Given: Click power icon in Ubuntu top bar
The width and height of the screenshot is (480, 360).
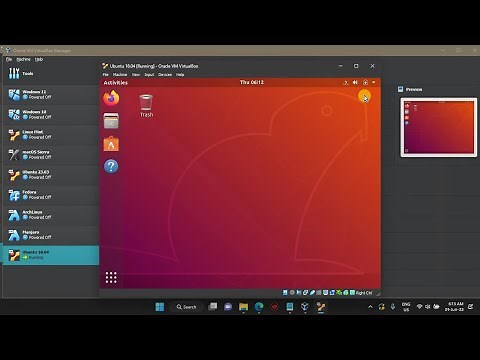Looking at the screenshot, I should point(365,82).
